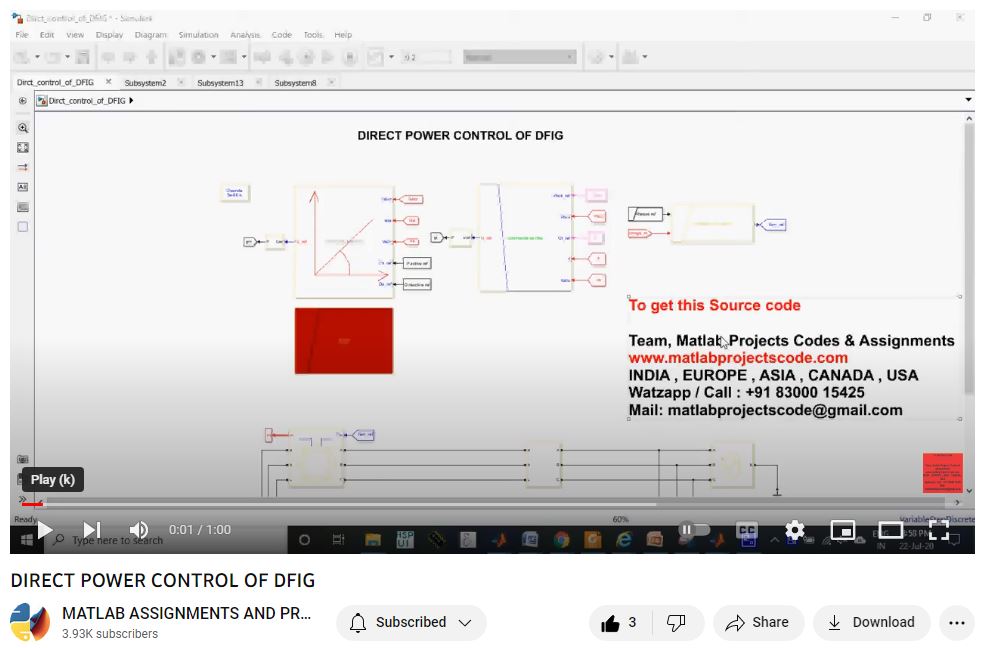The width and height of the screenshot is (985, 648).
Task: Open the Chrome taskbar icon
Action: [x=561, y=540]
